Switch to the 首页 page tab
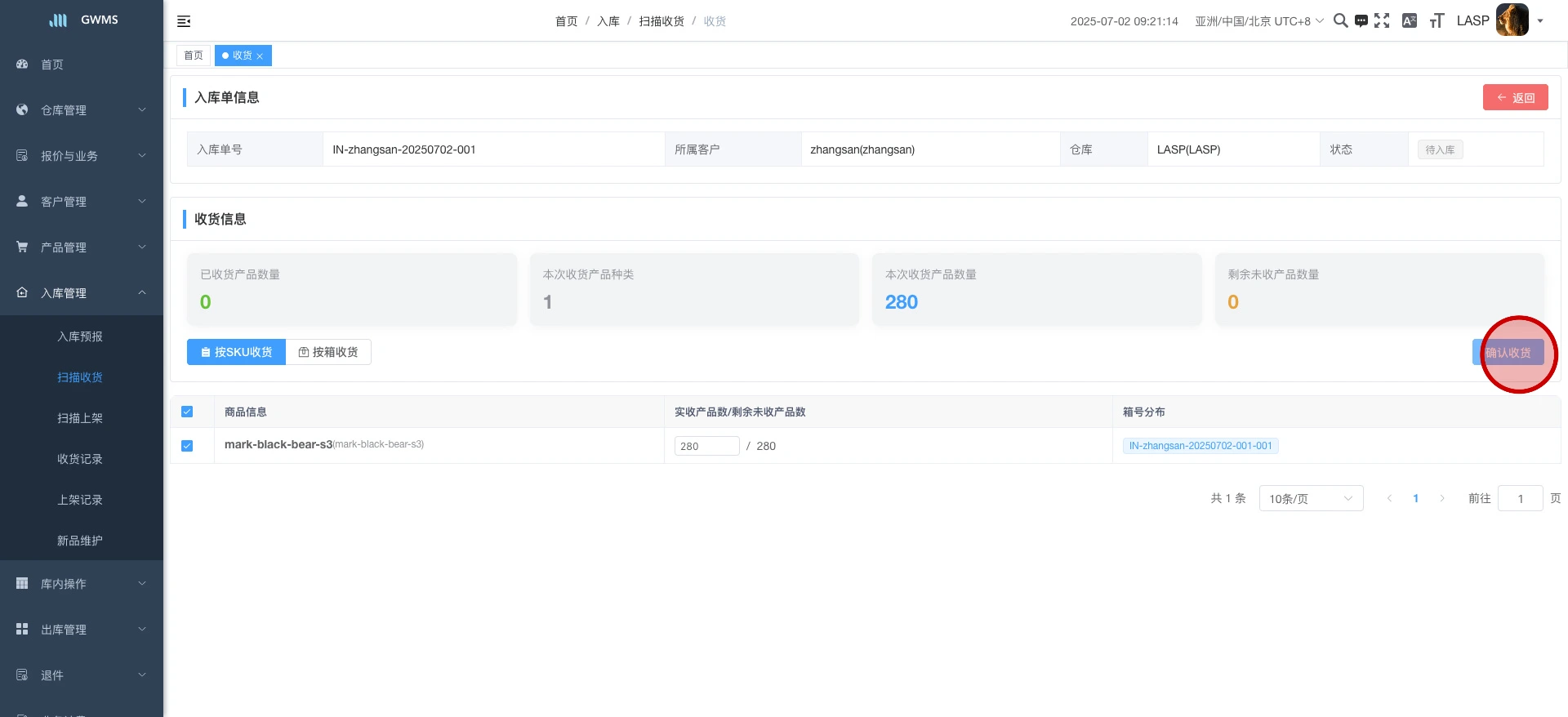This screenshot has width=1568, height=717. pos(194,56)
